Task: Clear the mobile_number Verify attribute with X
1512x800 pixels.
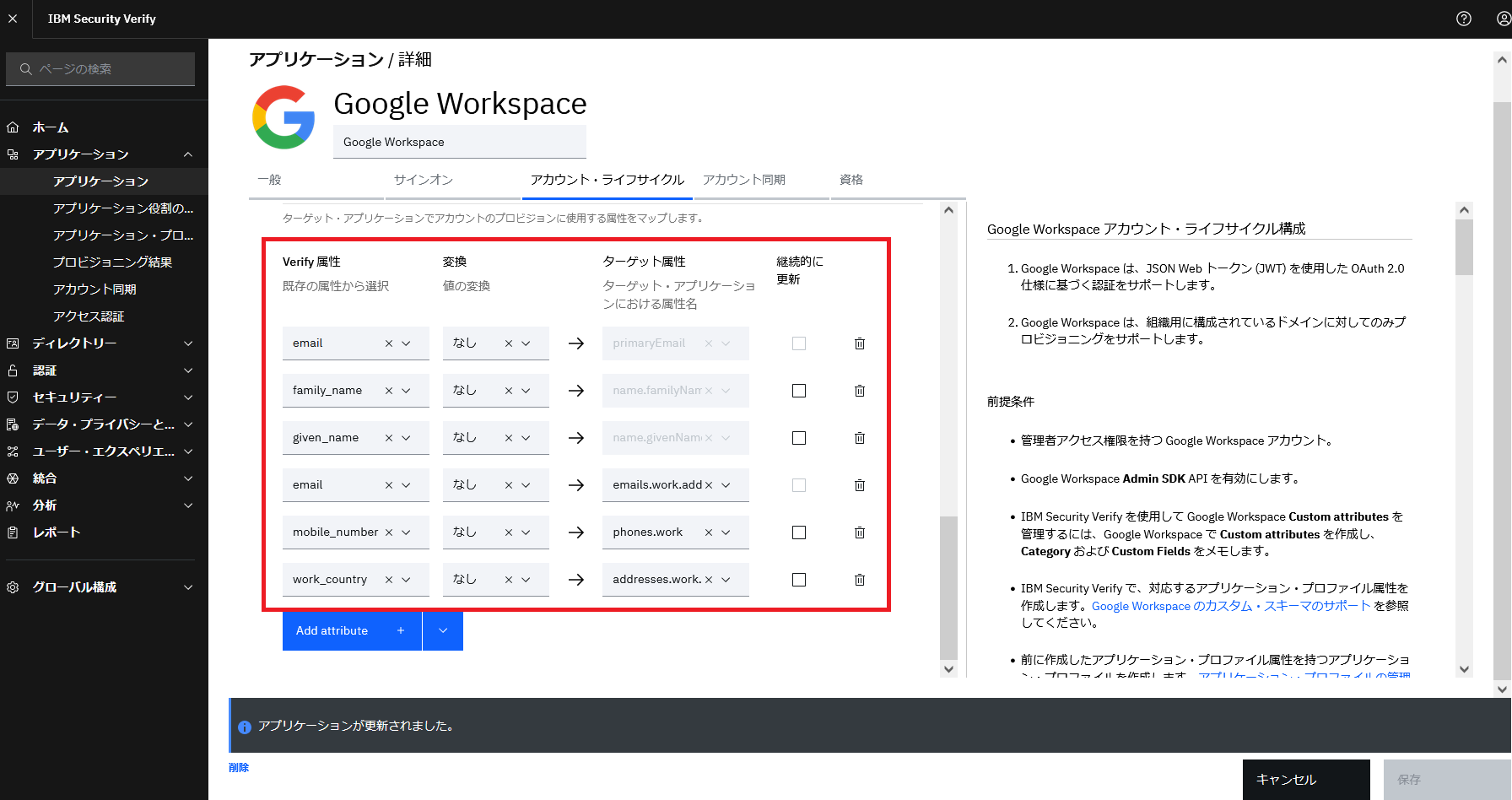Action: click(389, 532)
